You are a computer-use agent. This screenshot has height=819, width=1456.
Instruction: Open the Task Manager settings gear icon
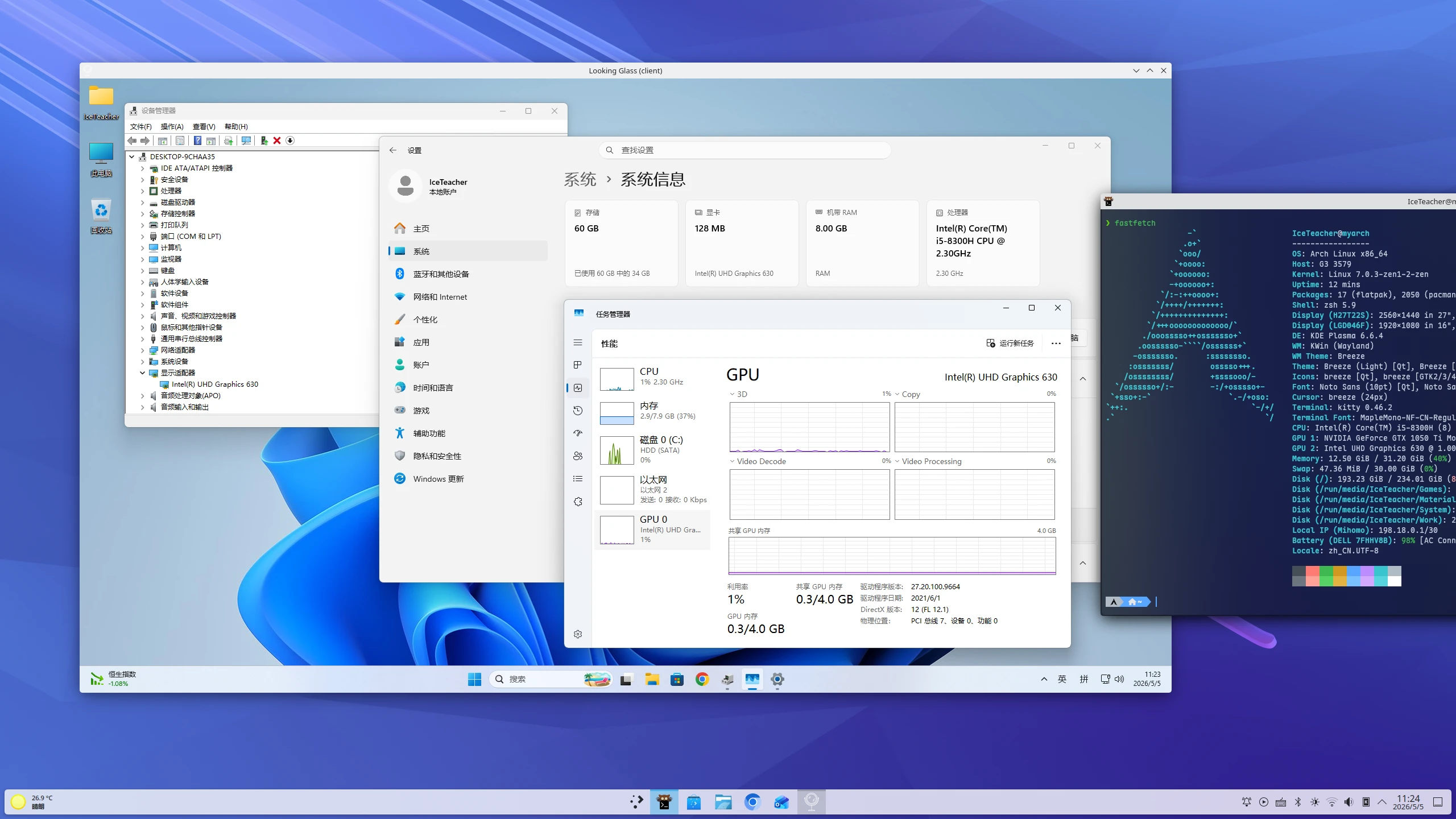point(578,634)
